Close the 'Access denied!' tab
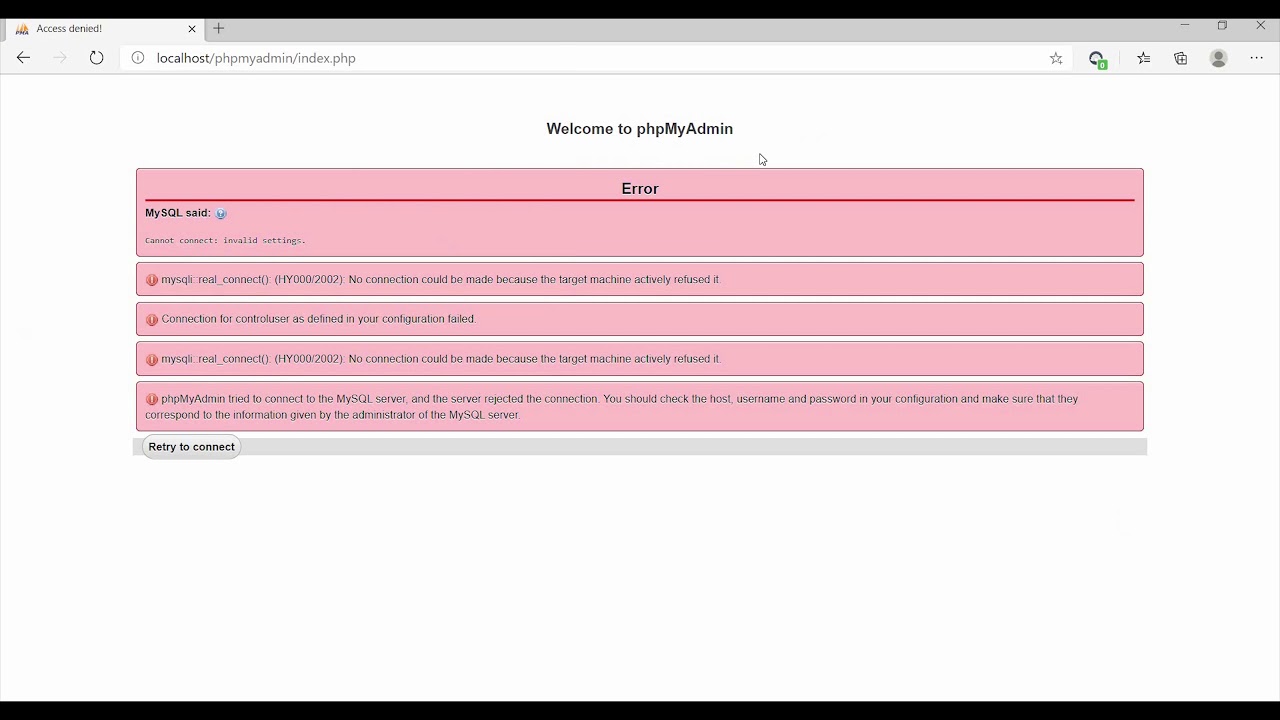 pos(192,29)
